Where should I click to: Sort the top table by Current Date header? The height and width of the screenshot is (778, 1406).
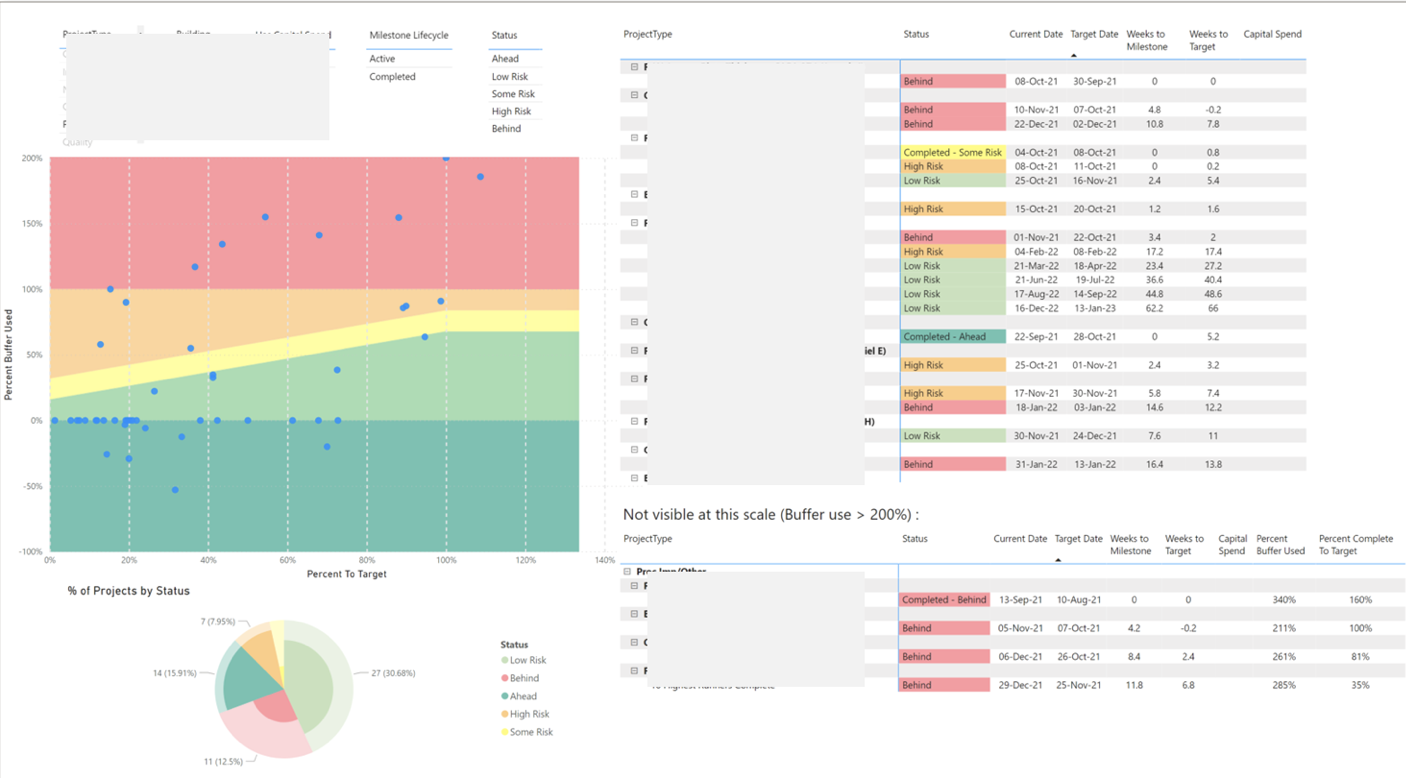(1036, 34)
